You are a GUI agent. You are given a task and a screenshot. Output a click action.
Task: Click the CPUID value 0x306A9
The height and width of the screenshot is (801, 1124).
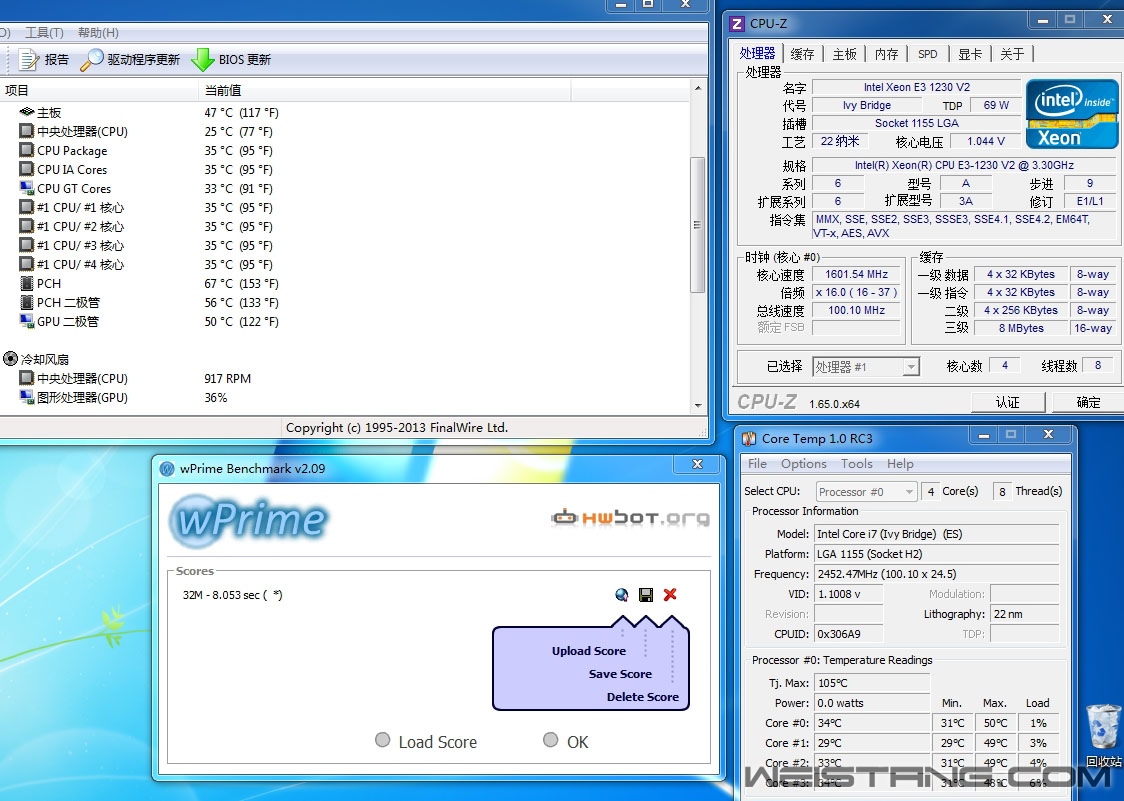click(x=849, y=634)
